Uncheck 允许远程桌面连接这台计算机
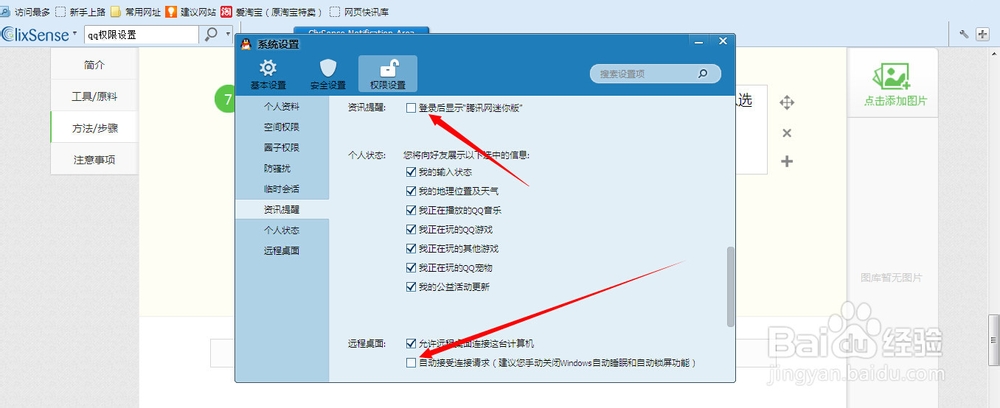Image resolution: width=1000 pixels, height=408 pixels. coord(411,344)
